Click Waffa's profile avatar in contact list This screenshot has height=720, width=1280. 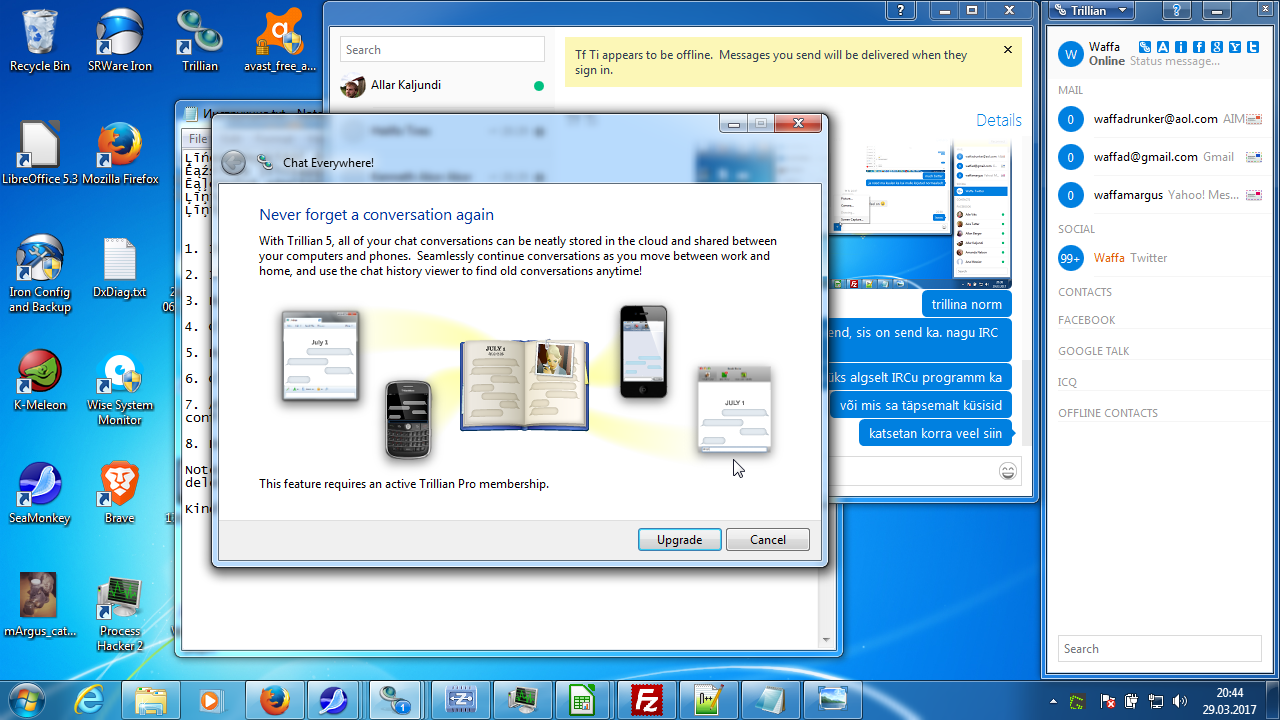(1071, 54)
